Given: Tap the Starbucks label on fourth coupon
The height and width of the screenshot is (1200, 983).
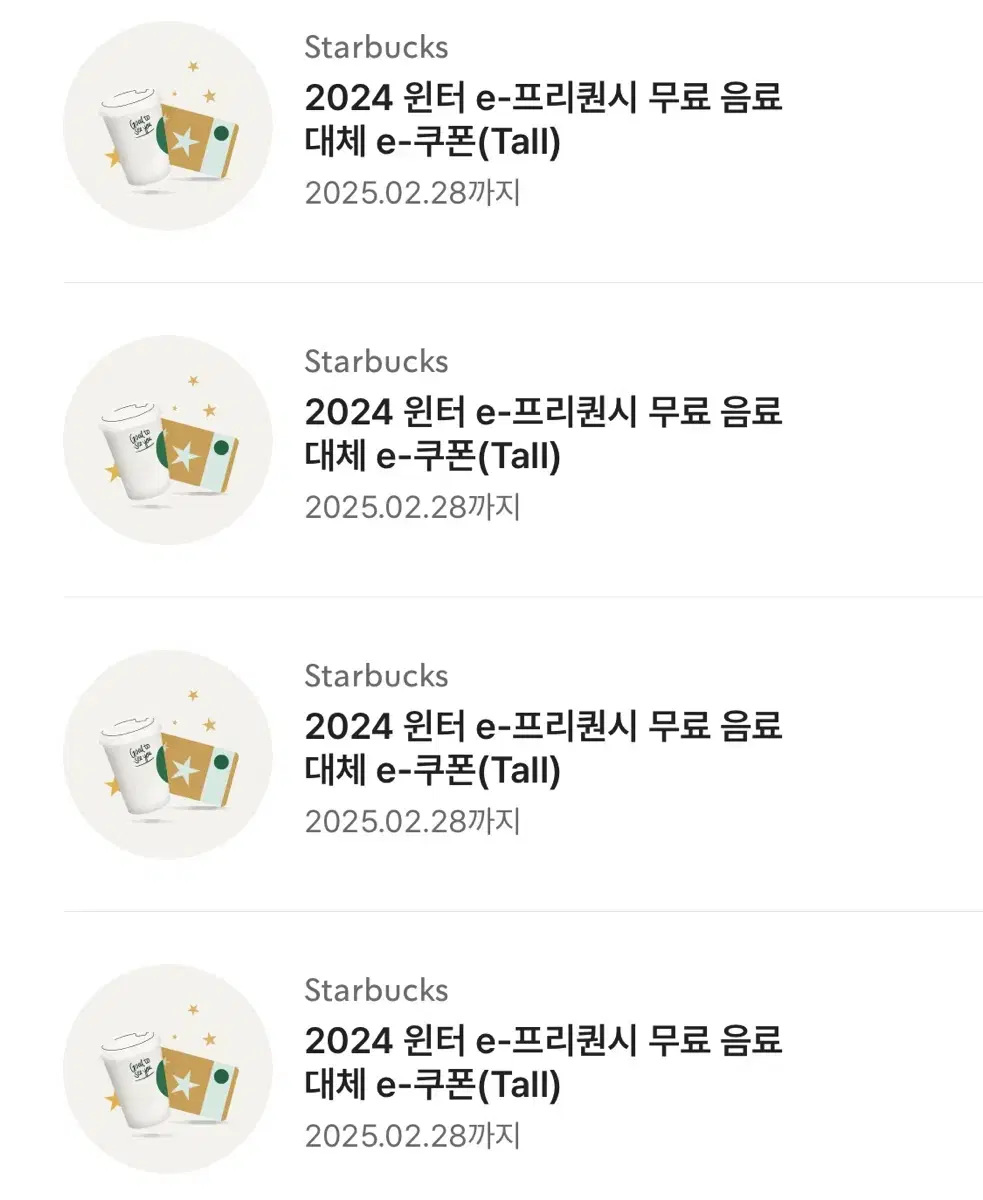Looking at the screenshot, I should [376, 990].
